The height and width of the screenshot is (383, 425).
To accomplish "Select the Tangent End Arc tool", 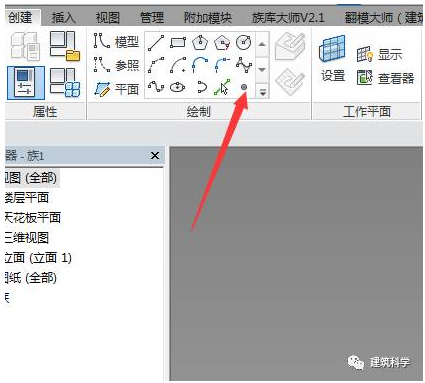I will coord(200,65).
